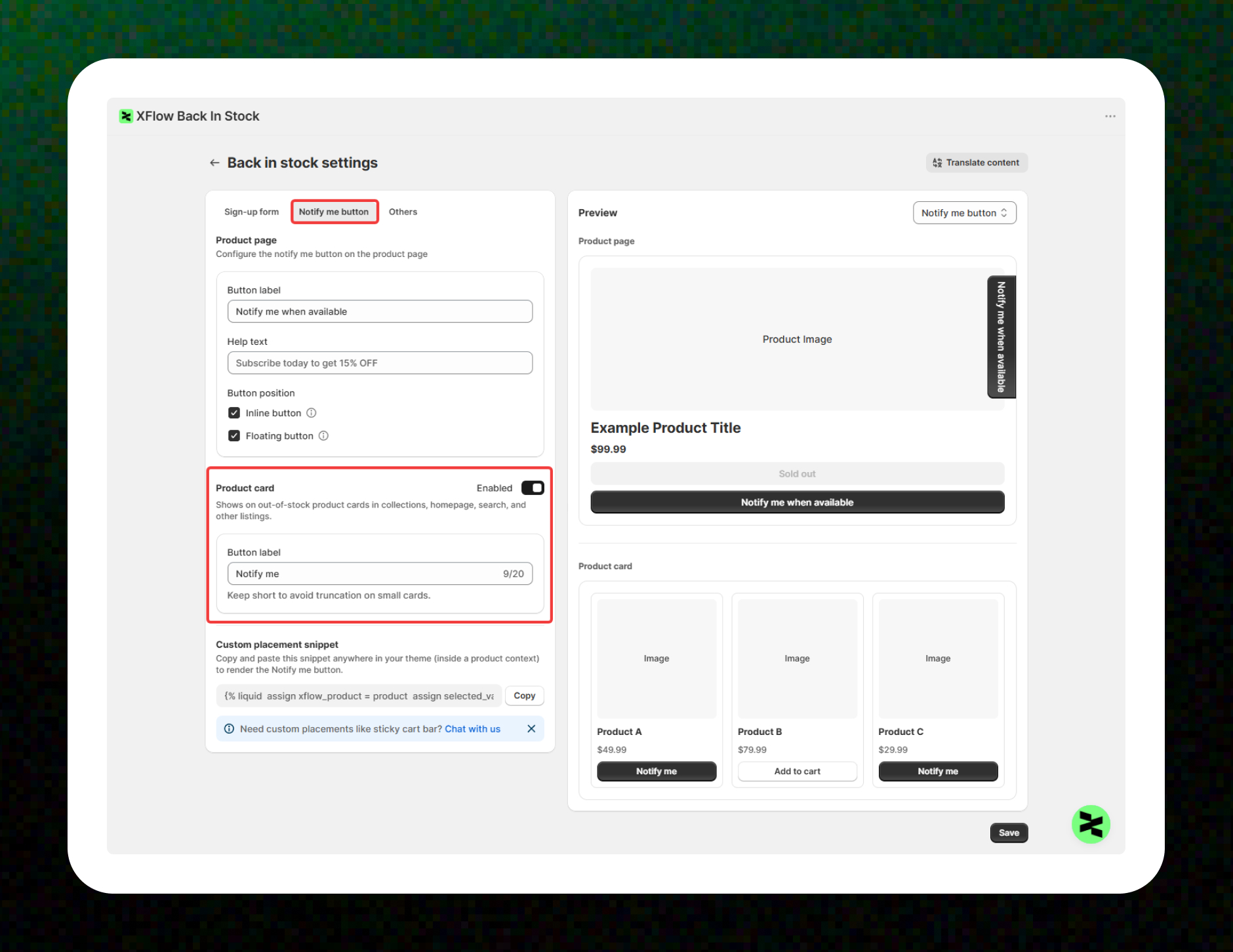This screenshot has width=1233, height=952.
Task: Click the $29.99 price of Product C
Action: [893, 749]
